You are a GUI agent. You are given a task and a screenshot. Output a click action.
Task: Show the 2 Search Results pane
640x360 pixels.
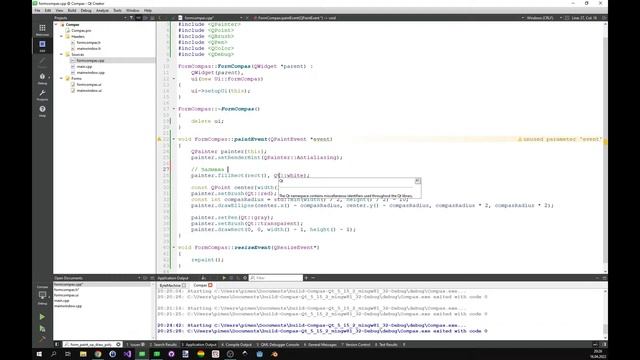[x=163, y=344]
